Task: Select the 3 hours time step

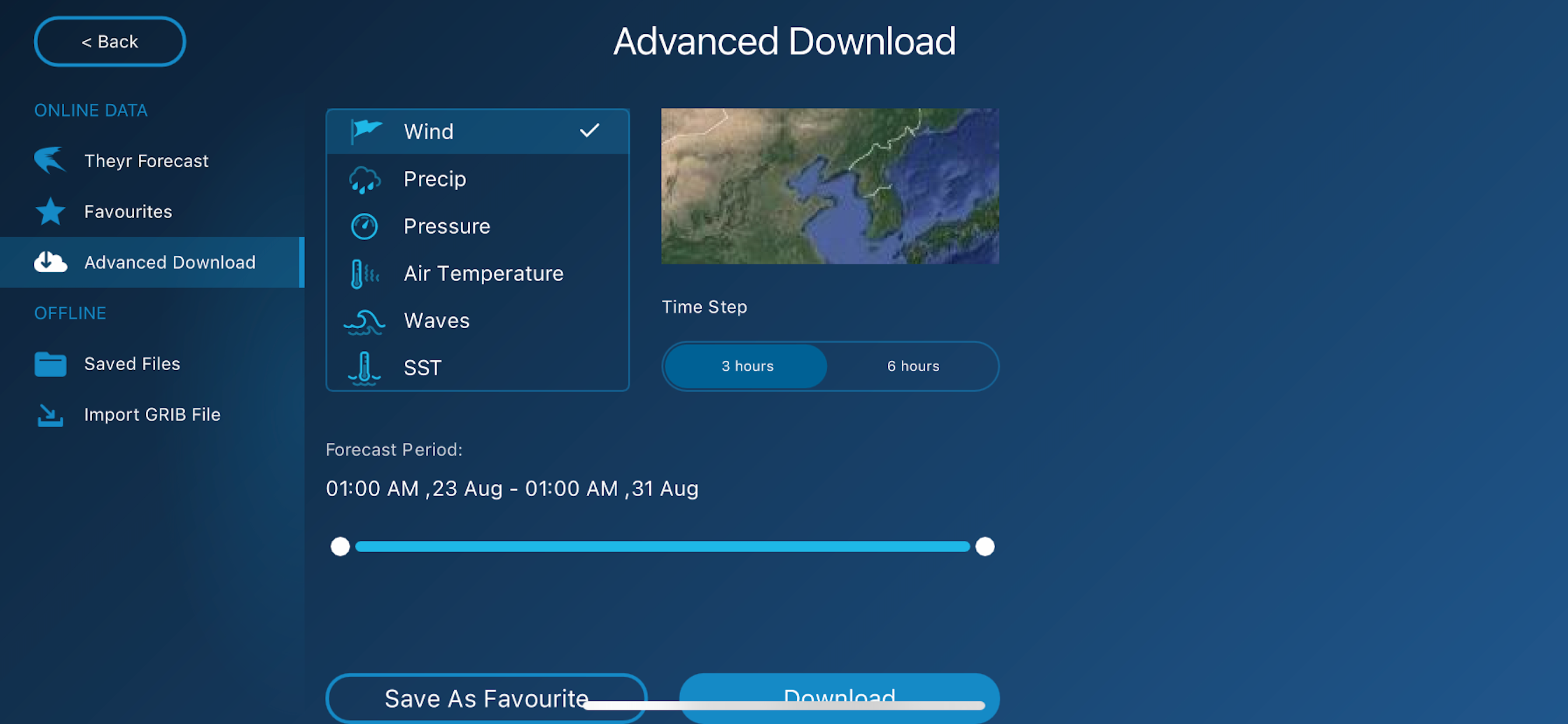Action: 747,366
